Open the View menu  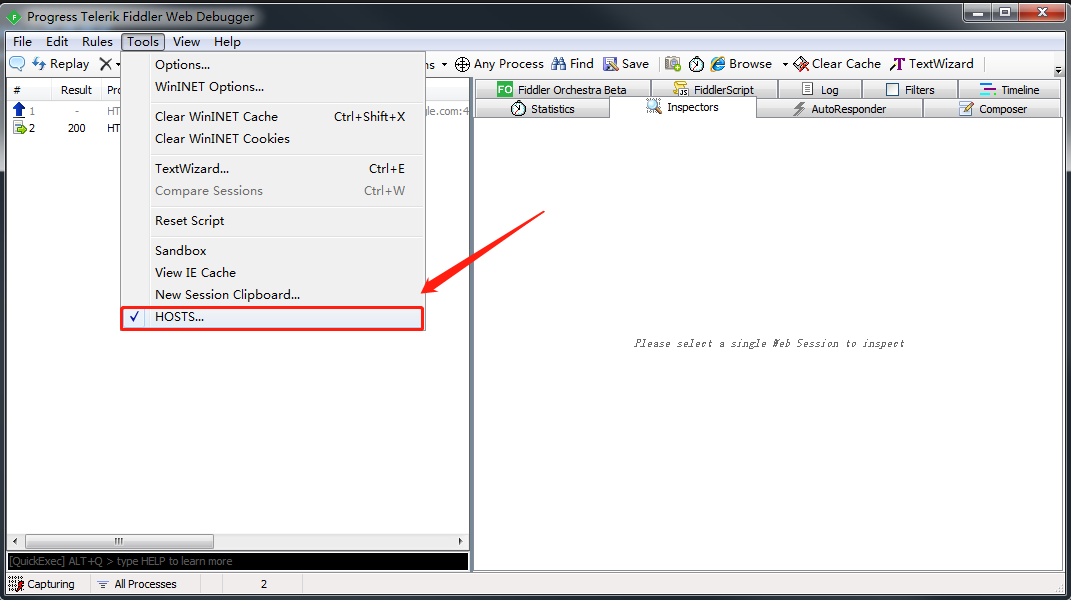(x=186, y=42)
